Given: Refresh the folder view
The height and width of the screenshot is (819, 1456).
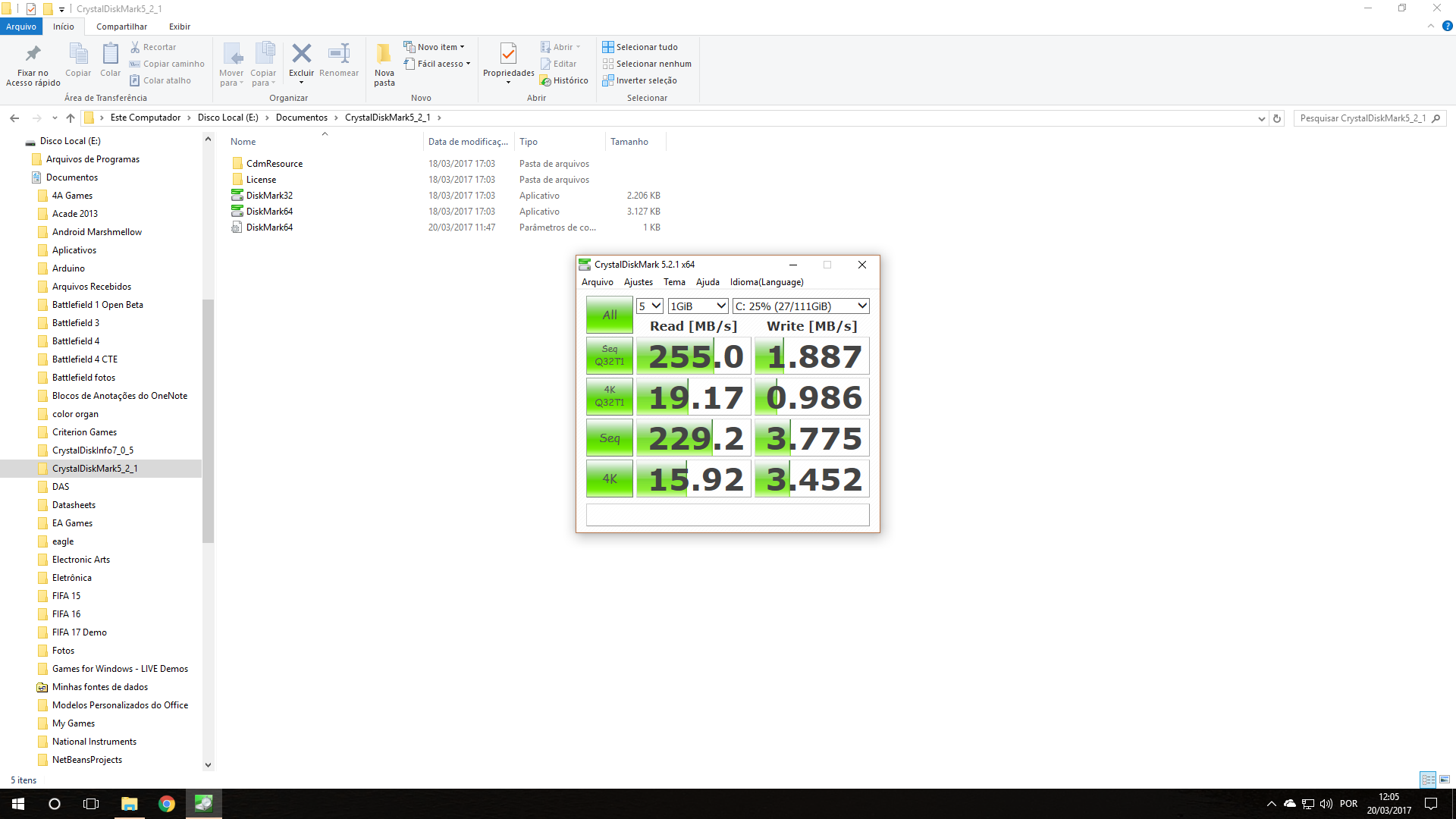Looking at the screenshot, I should (x=1277, y=118).
